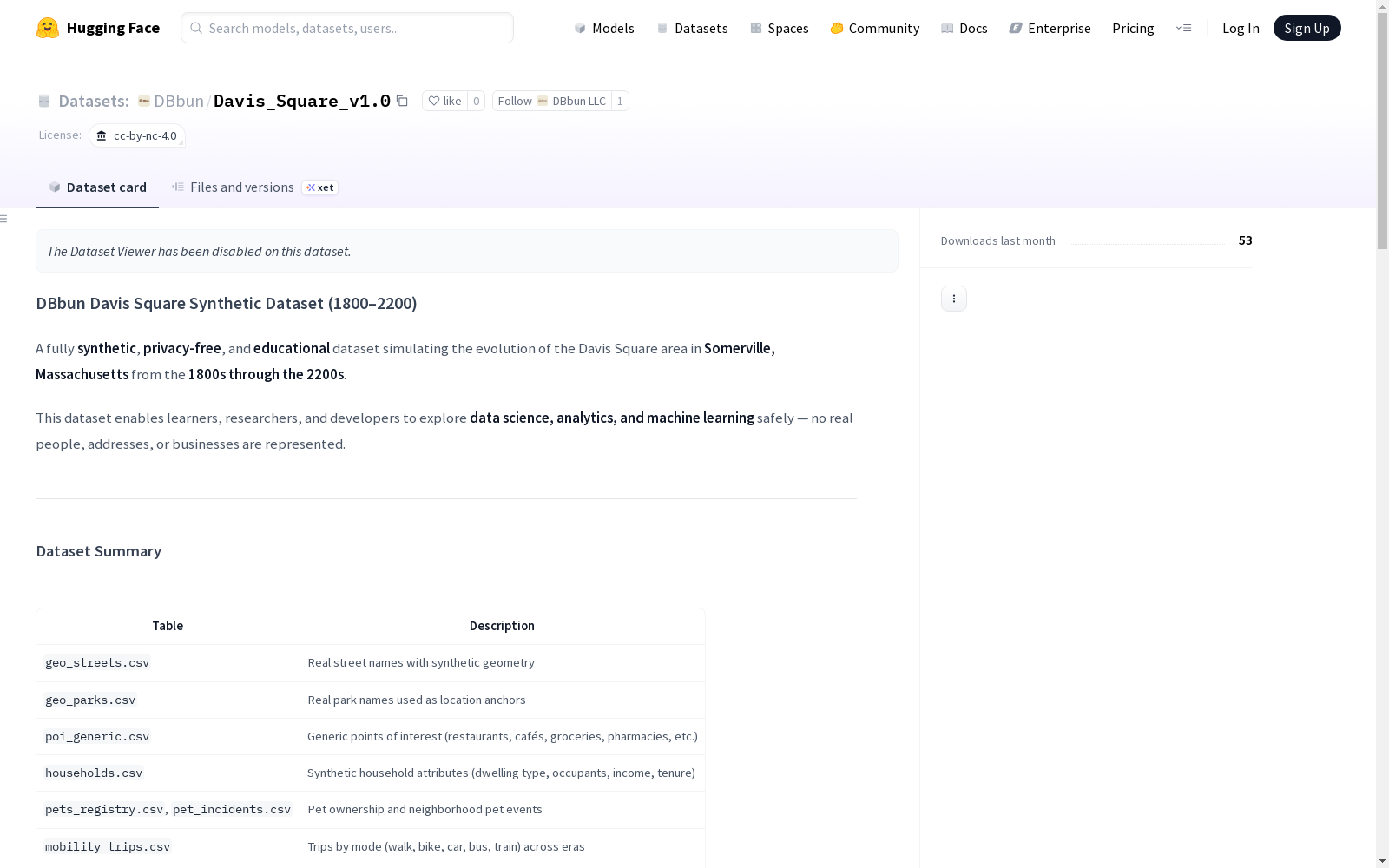Click the Dataset Viewer disabled notice
The width and height of the screenshot is (1389, 868).
[x=467, y=251]
